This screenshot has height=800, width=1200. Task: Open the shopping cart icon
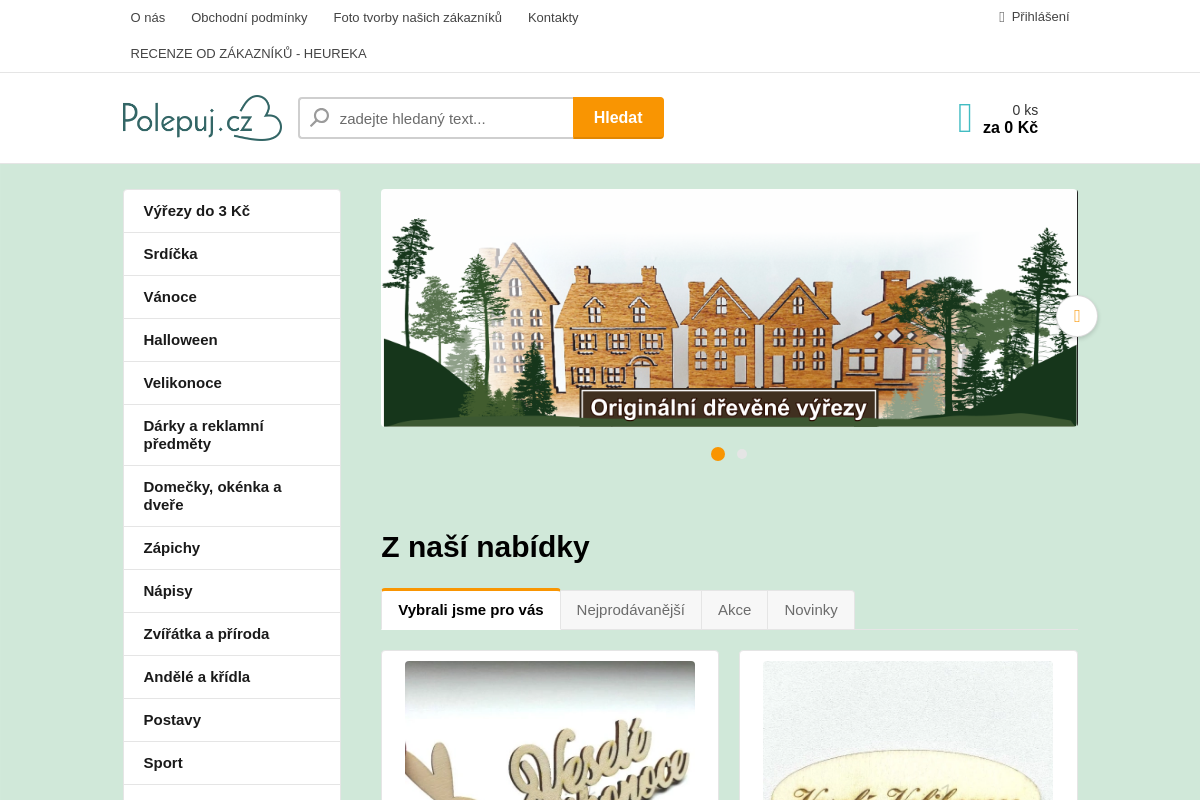pyautogui.click(x=965, y=118)
